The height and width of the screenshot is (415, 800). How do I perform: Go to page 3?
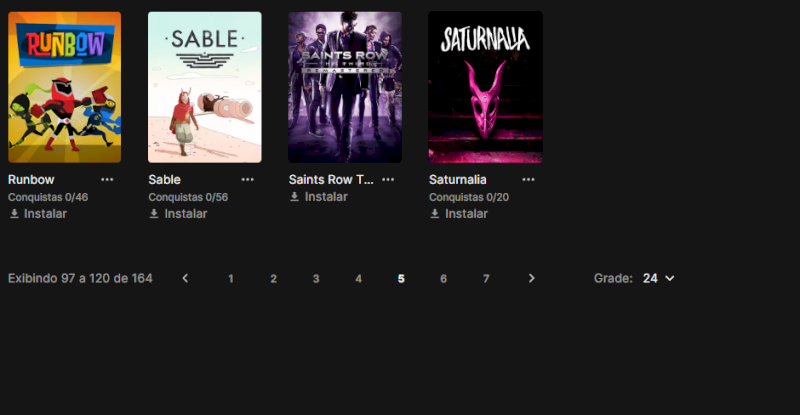coord(316,279)
